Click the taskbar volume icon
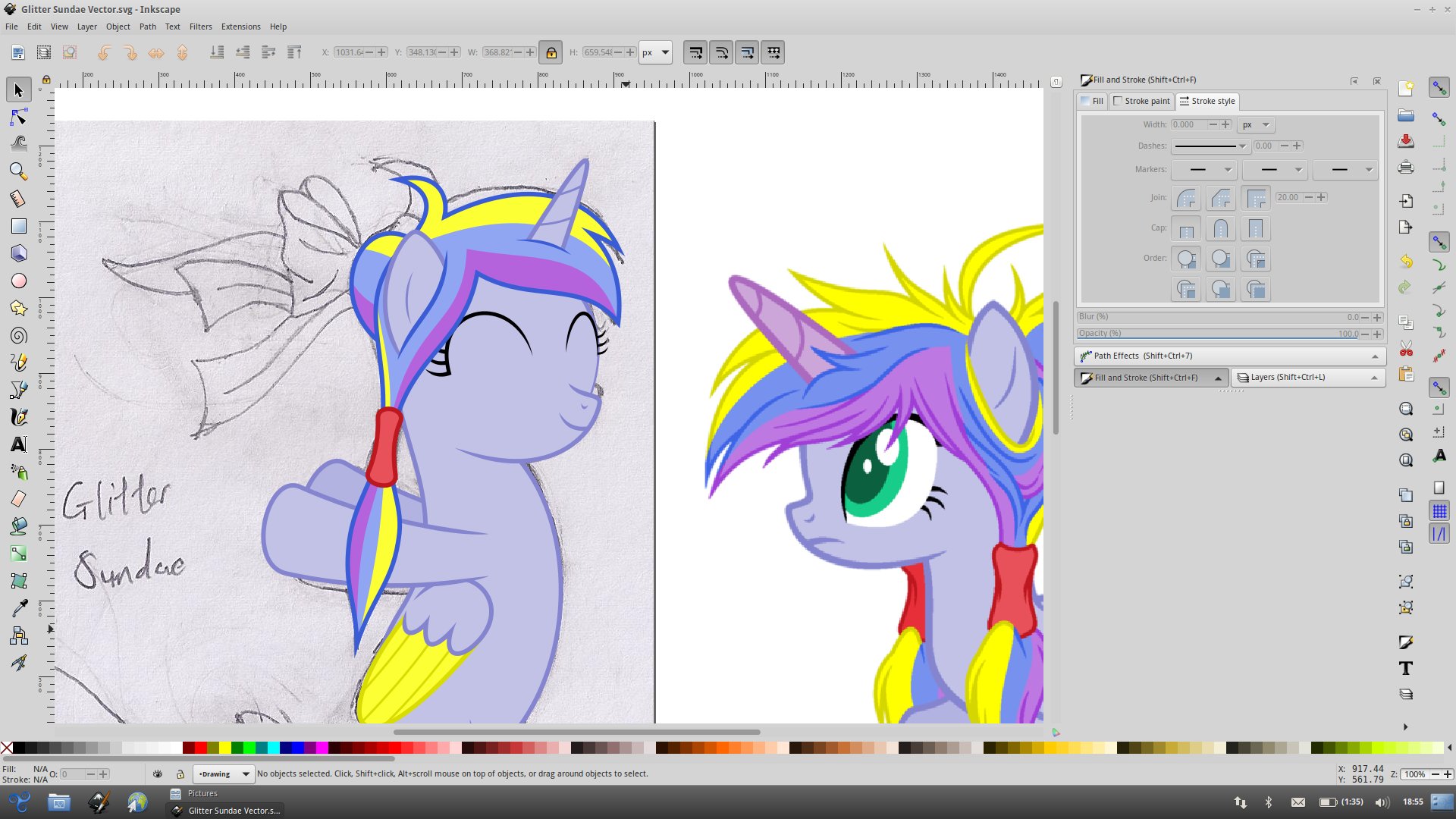Screen dimensions: 1456x819 tap(1382, 802)
